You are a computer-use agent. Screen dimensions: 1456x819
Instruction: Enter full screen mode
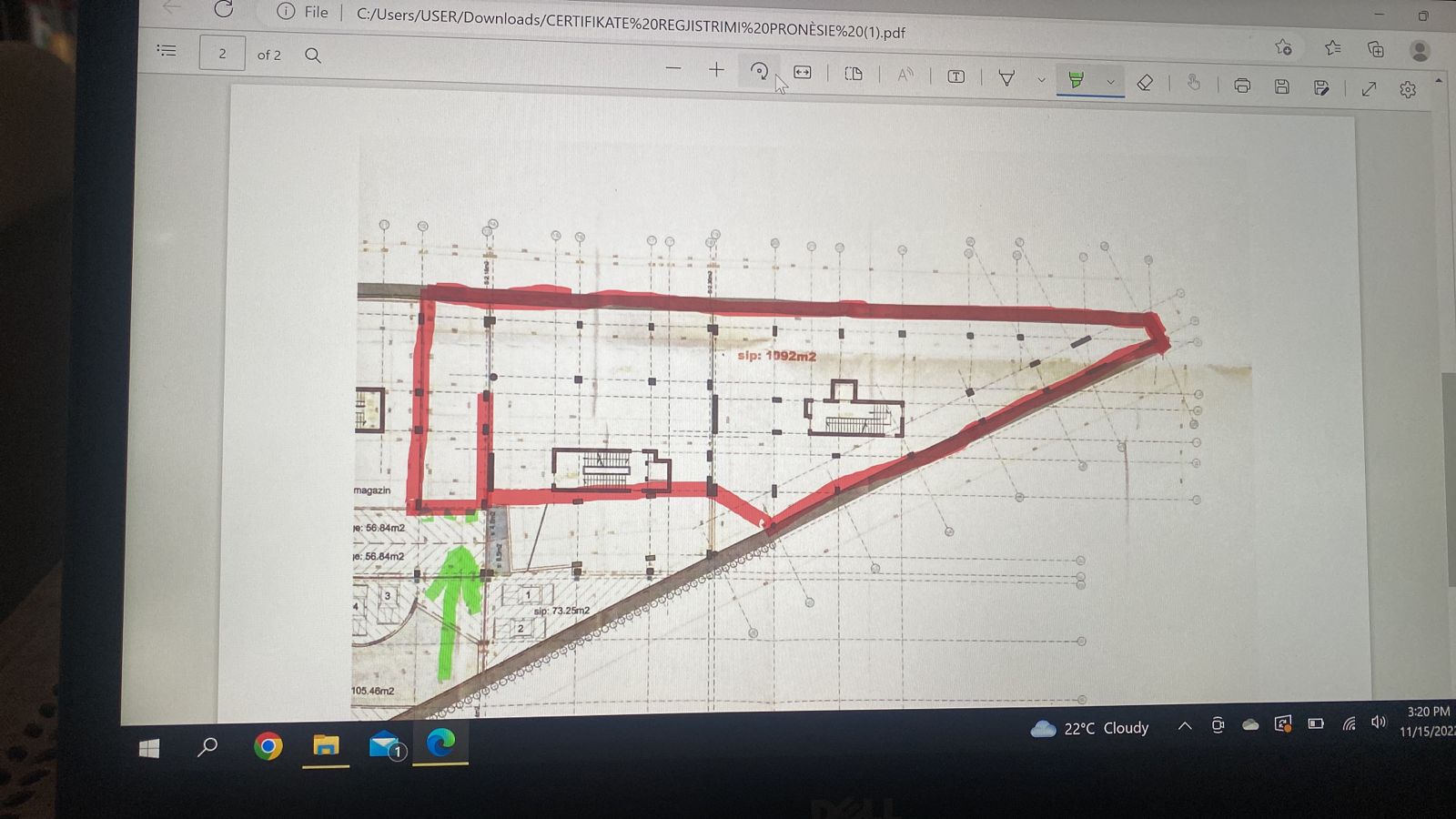point(1369,89)
